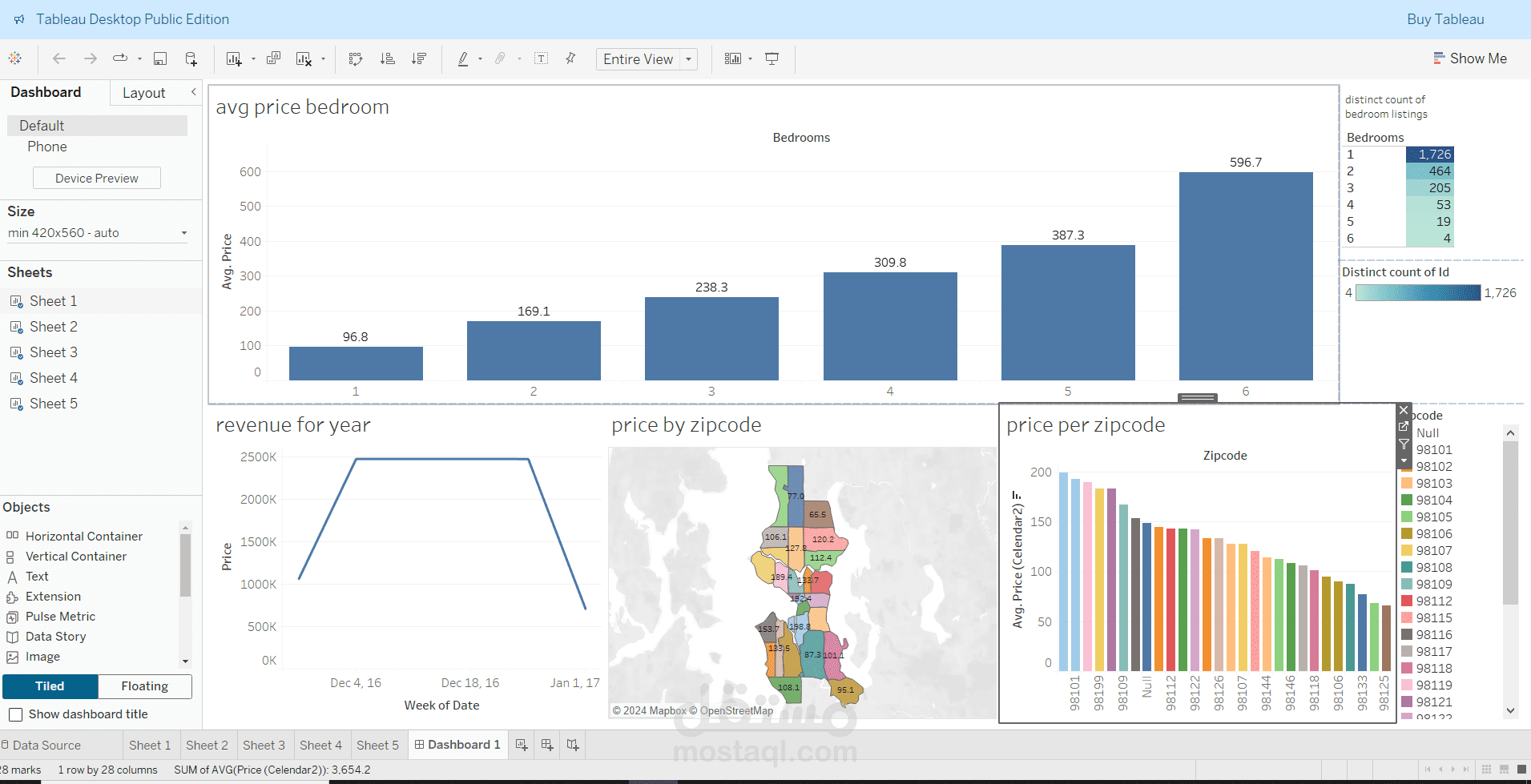Click the Undo back arrow icon
This screenshot has width=1531, height=784.
coord(59,58)
